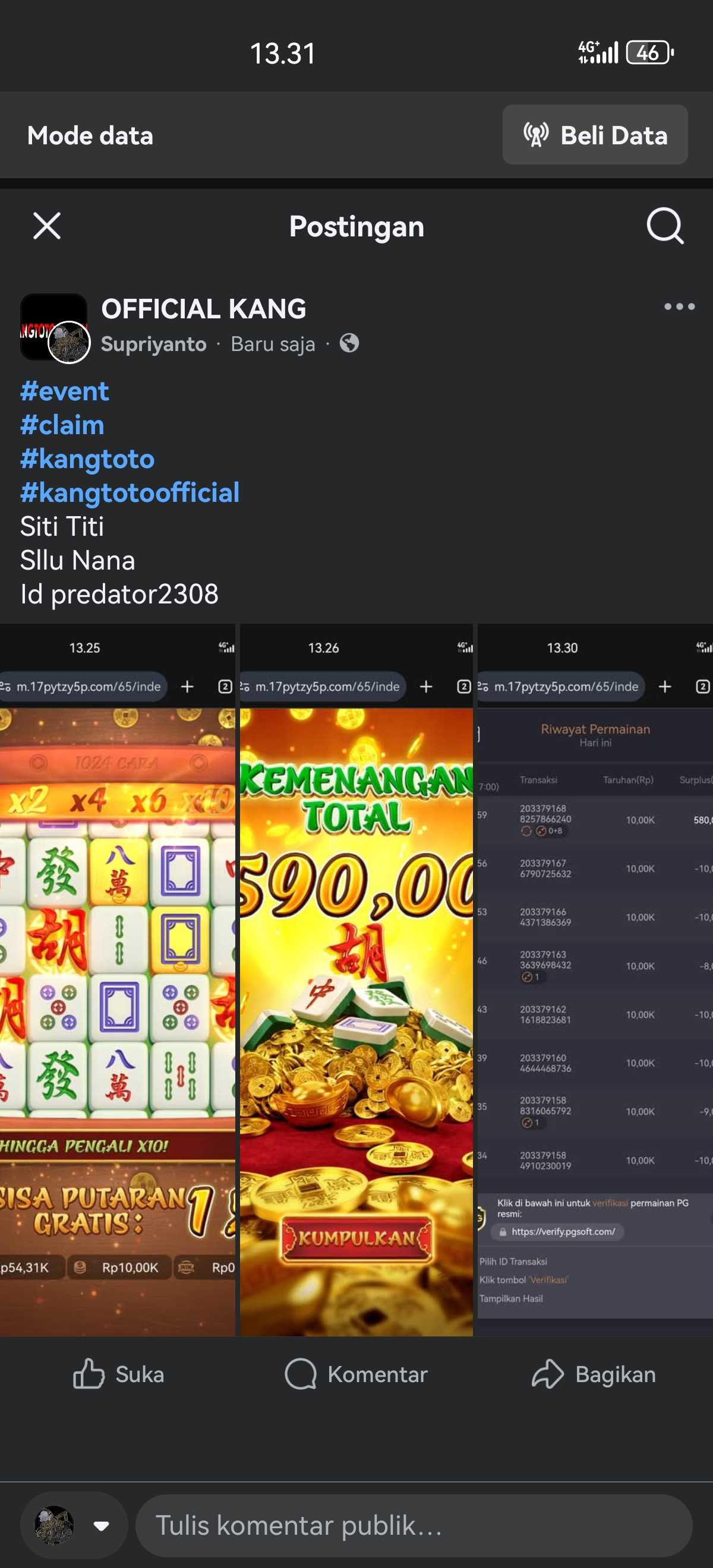The image size is (713, 1568).
Task: Share the post using Bagikan arrow
Action: (594, 1374)
